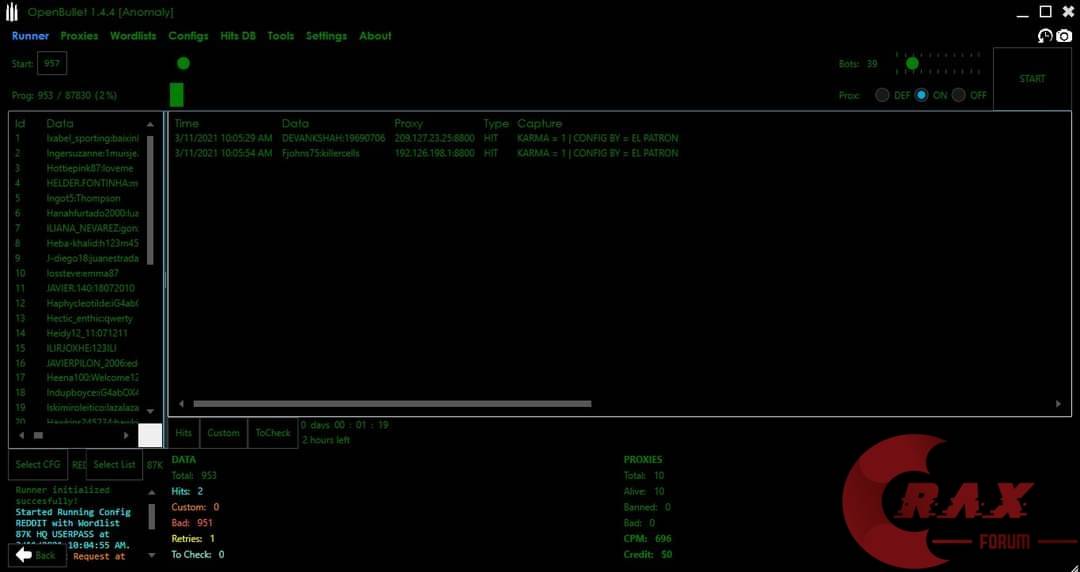Select the hit row timed 10:05:29 AM

[x=426, y=139]
